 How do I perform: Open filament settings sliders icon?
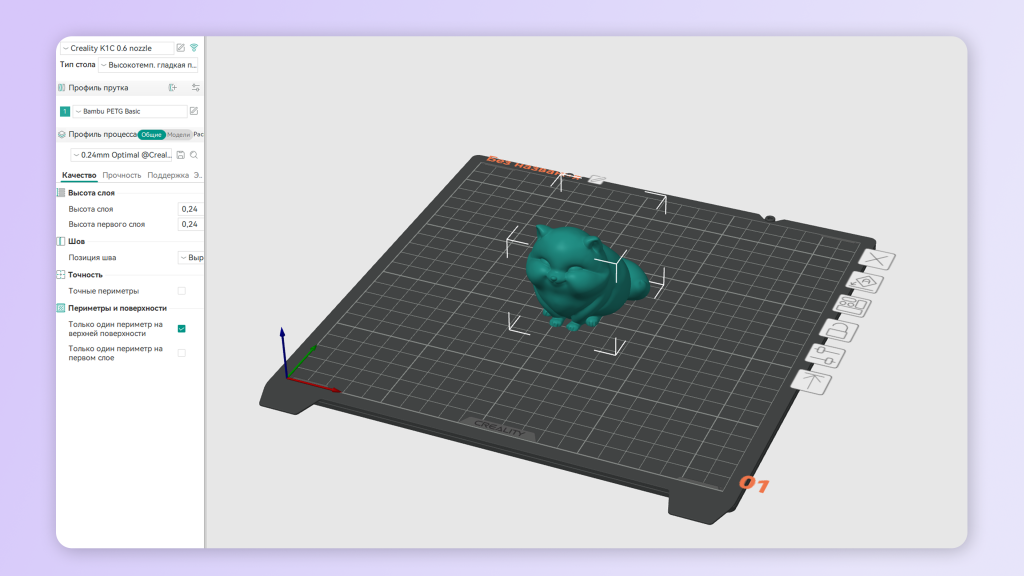(x=195, y=88)
